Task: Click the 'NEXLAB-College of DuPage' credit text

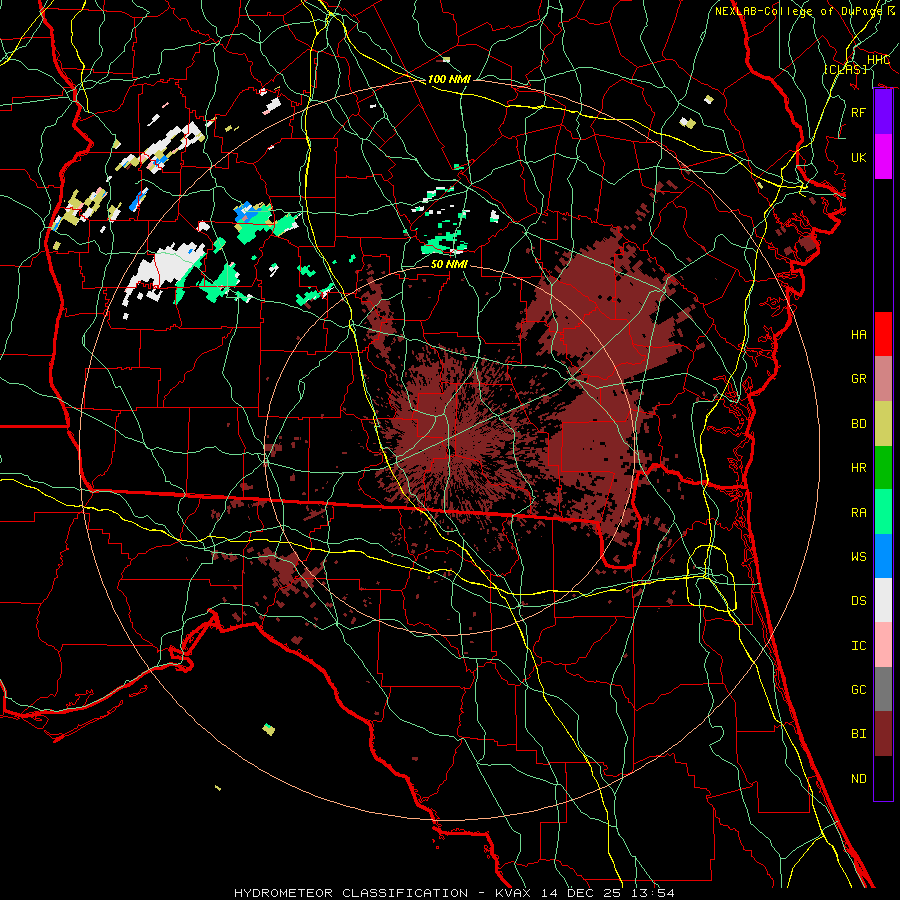Action: [x=798, y=11]
